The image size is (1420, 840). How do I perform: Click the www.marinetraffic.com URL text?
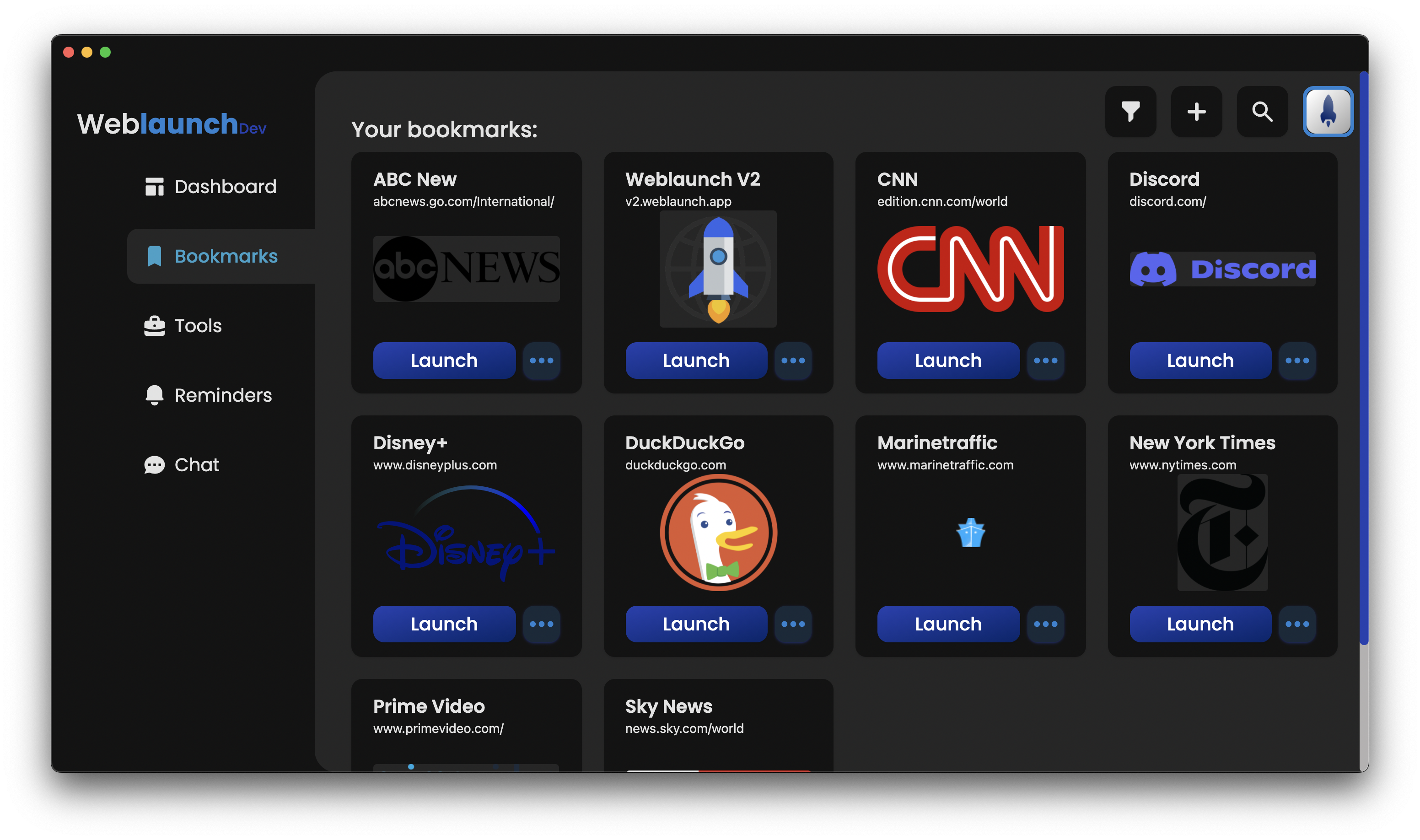coord(945,465)
